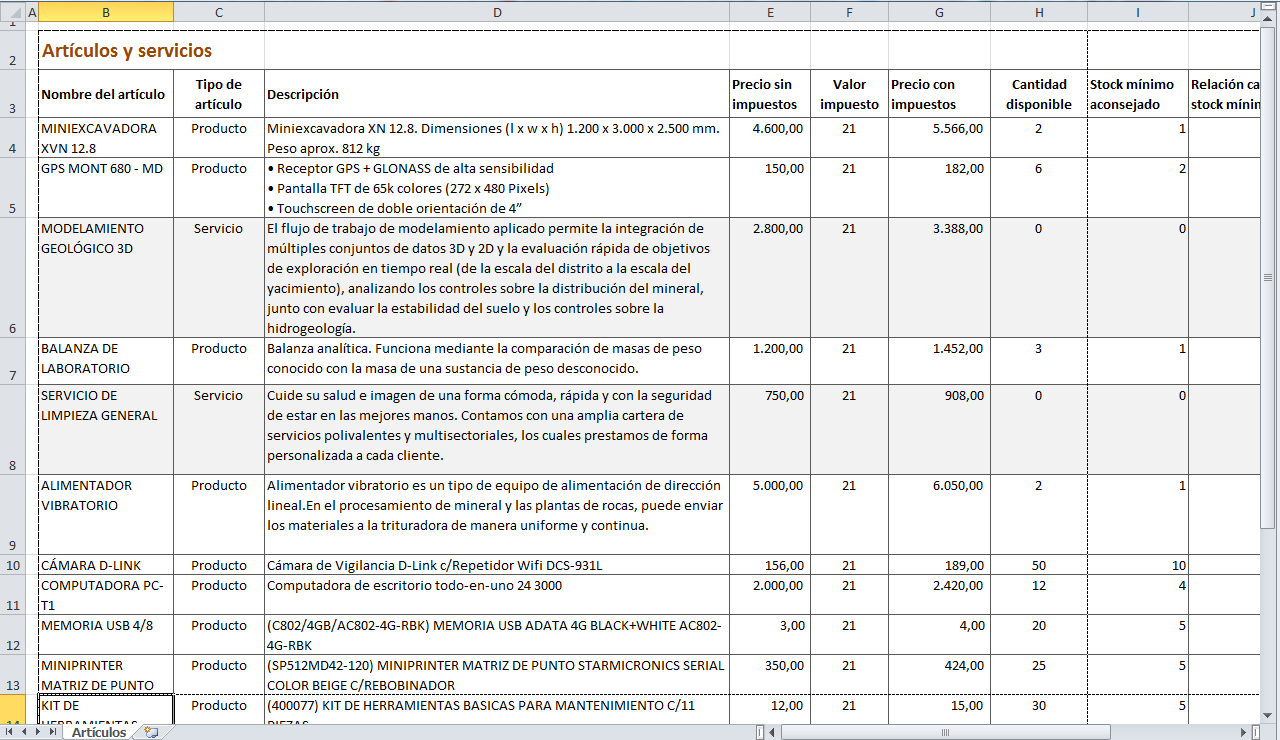Image resolution: width=1280 pixels, height=740 pixels.
Task: Select the price with tax cell '189,00'
Action: (x=939, y=565)
